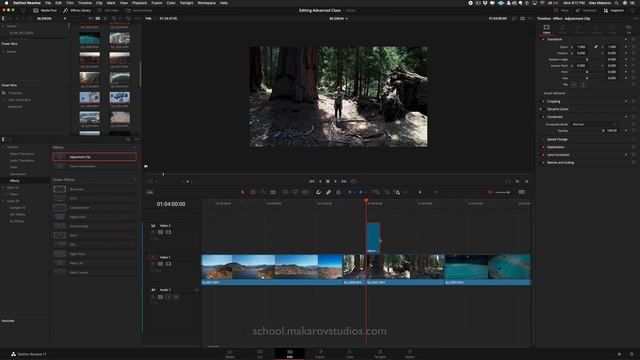Click the Replace Clip icon
This screenshot has height=360, width=640.
pos(306,192)
